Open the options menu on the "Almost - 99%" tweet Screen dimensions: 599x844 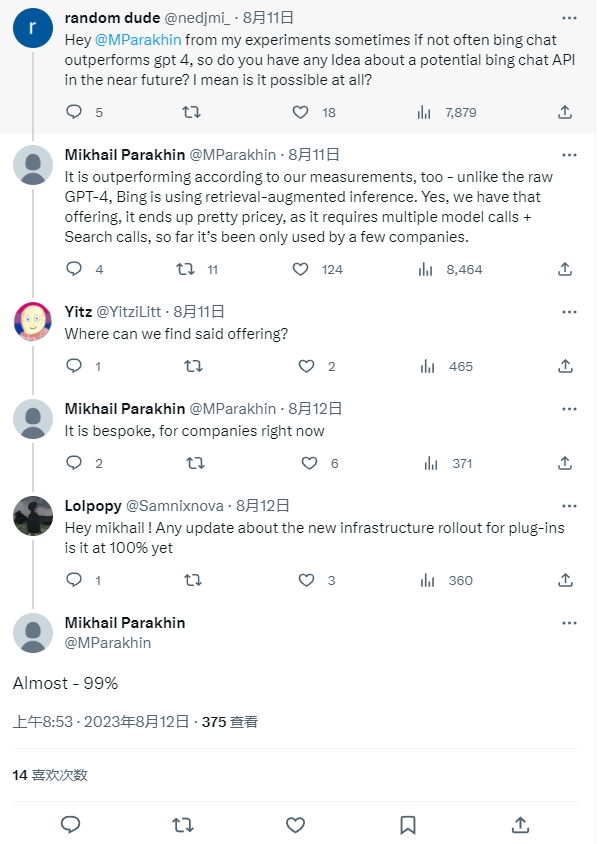click(x=570, y=622)
